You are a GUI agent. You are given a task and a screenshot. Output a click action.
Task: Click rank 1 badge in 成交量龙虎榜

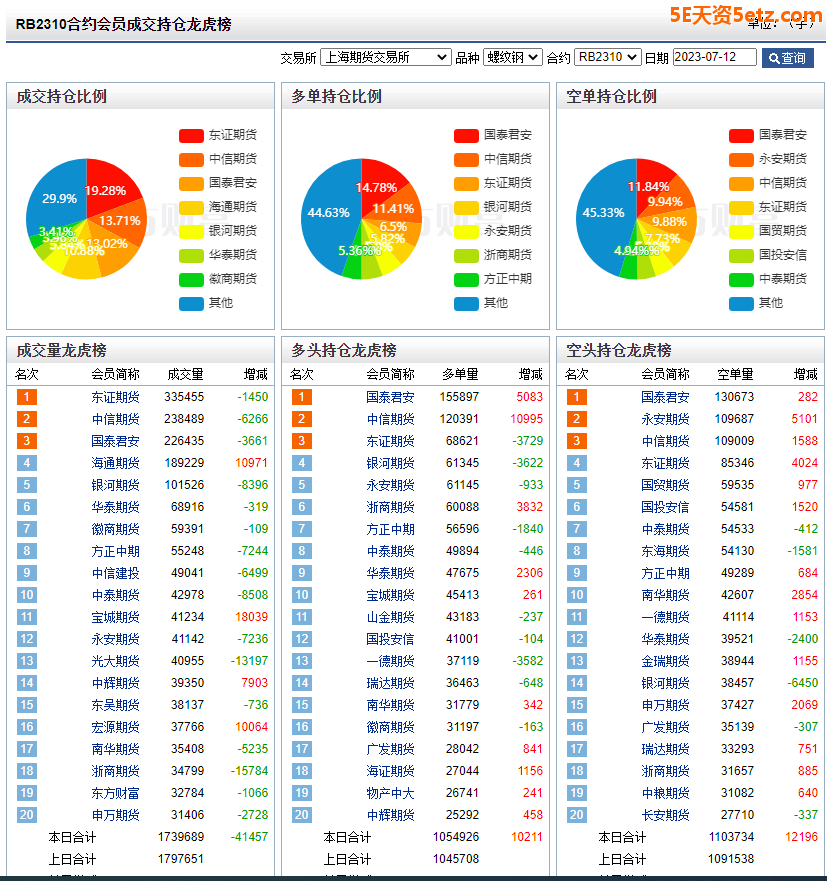point(26,397)
